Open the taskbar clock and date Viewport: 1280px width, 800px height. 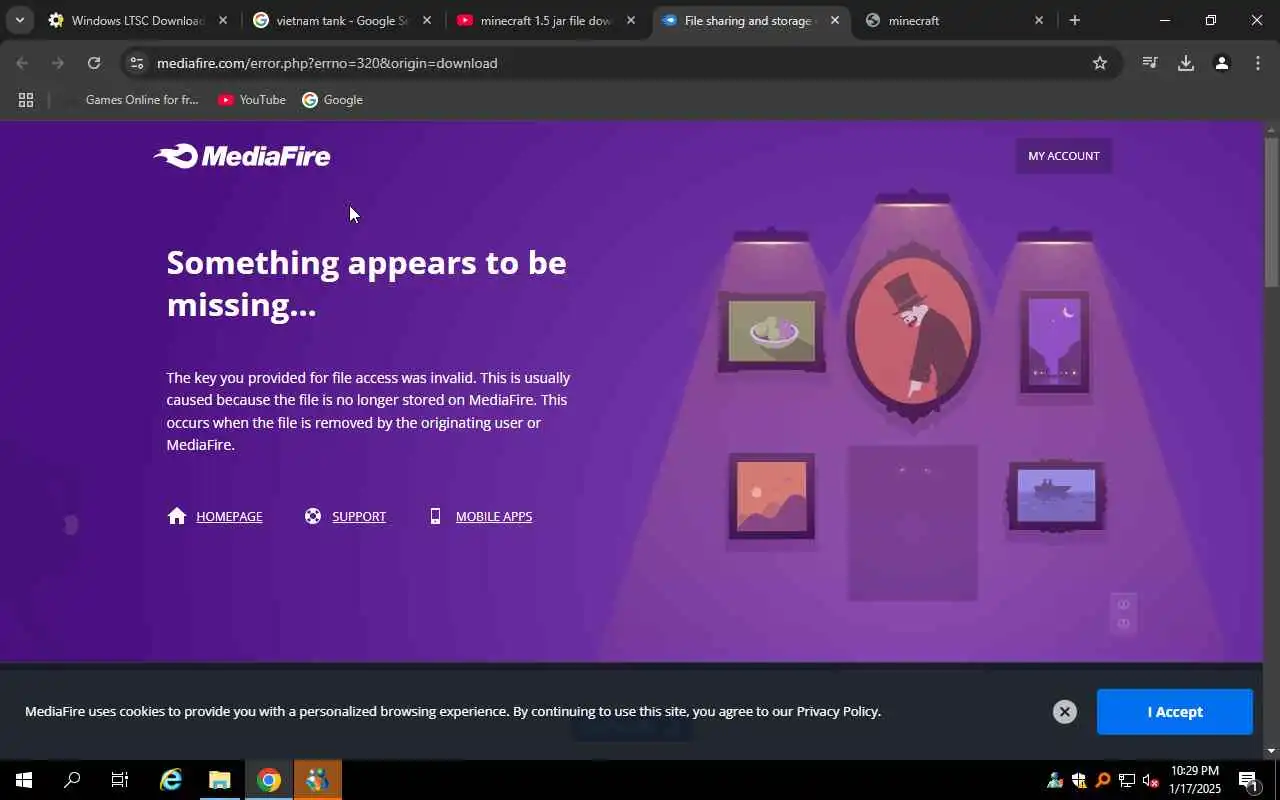(1195, 780)
